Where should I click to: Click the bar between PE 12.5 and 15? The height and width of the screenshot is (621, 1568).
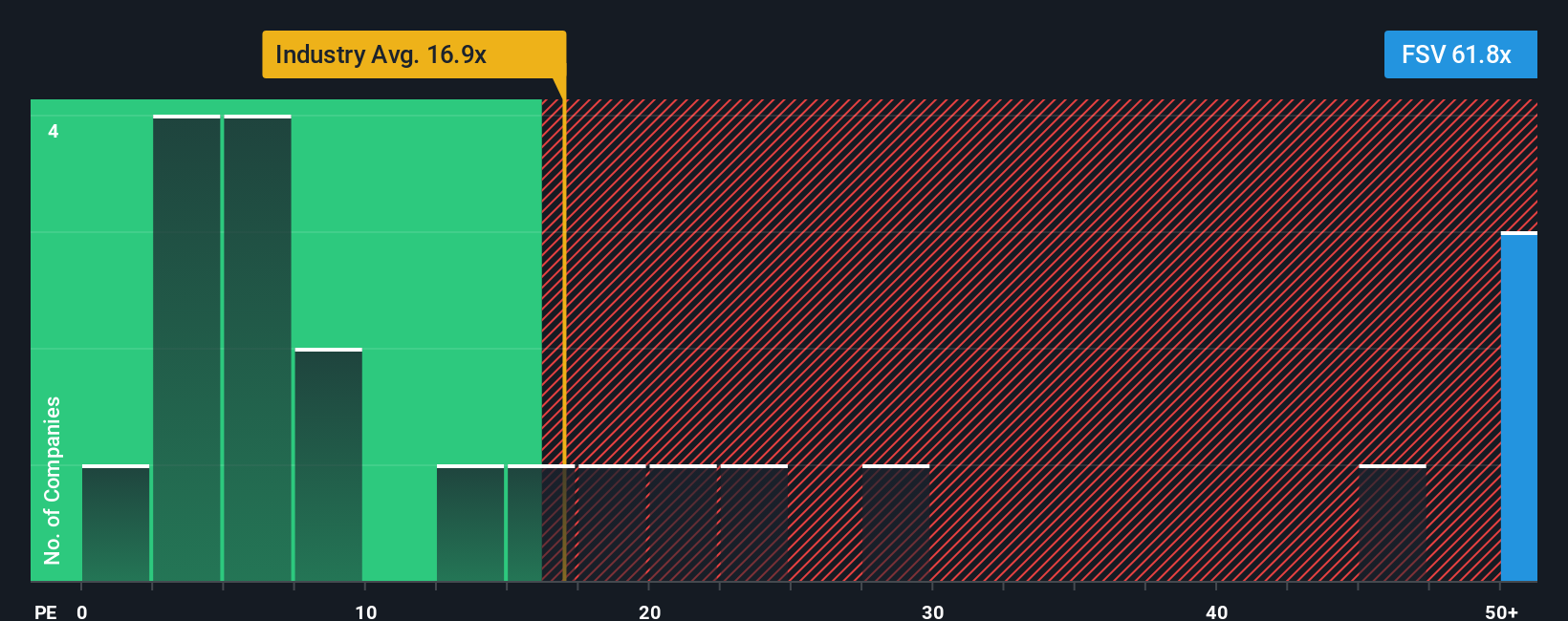470,524
